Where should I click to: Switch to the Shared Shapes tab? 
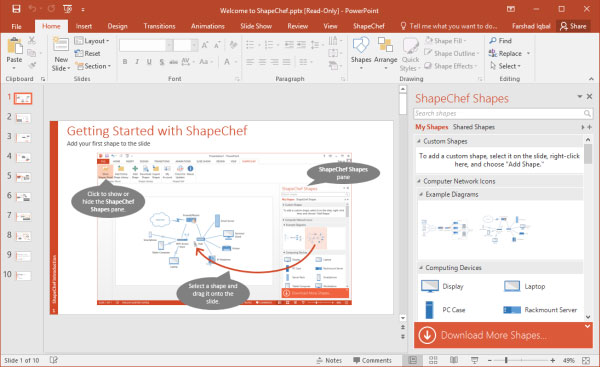click(474, 127)
